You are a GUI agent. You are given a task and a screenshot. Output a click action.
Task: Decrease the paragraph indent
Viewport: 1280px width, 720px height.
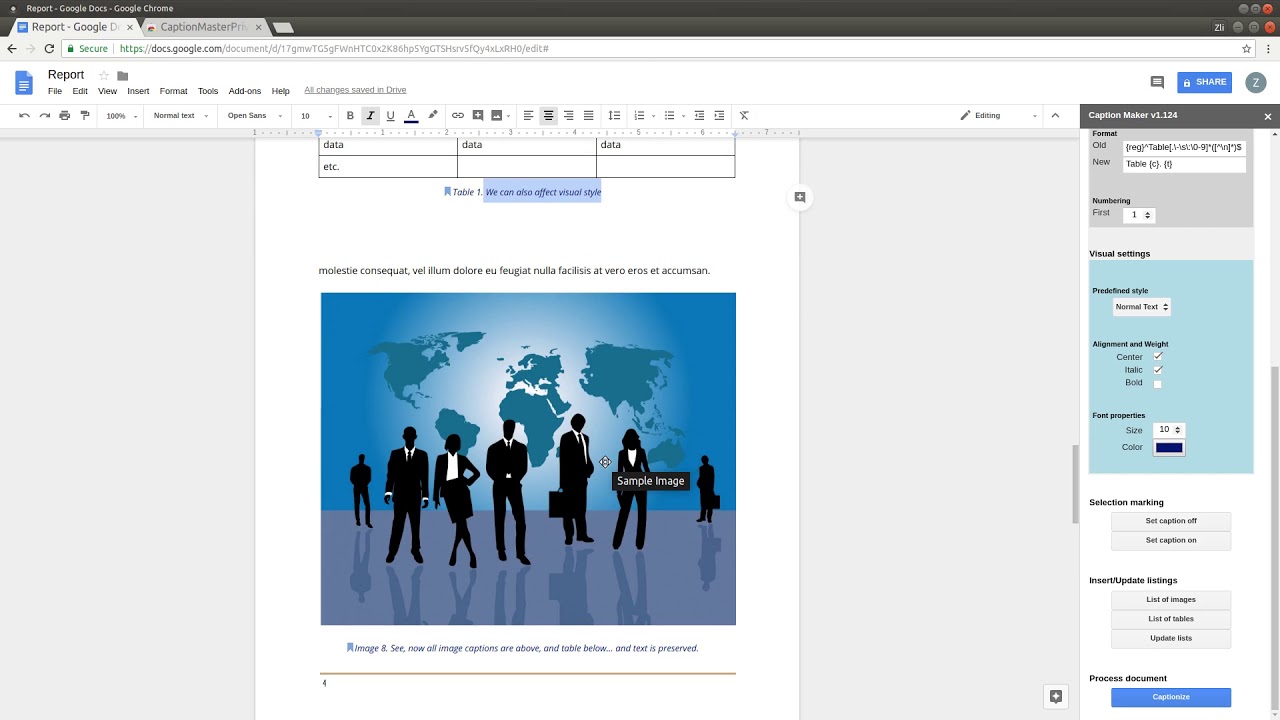[x=699, y=116]
